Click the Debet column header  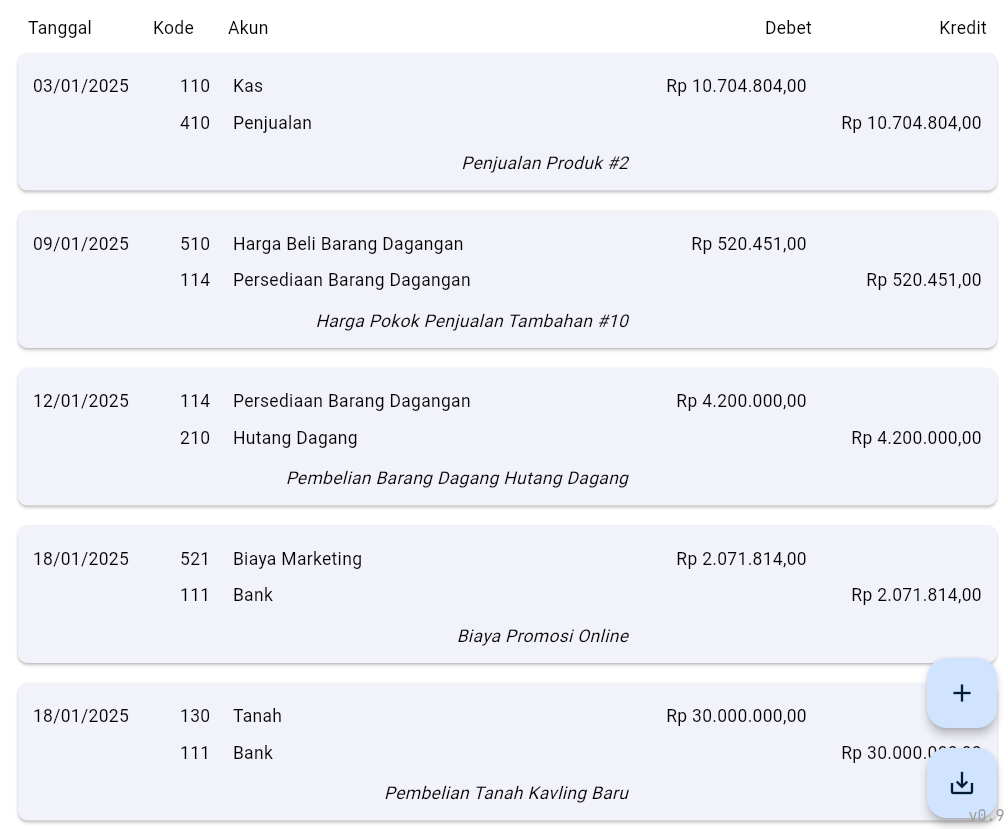(788, 28)
